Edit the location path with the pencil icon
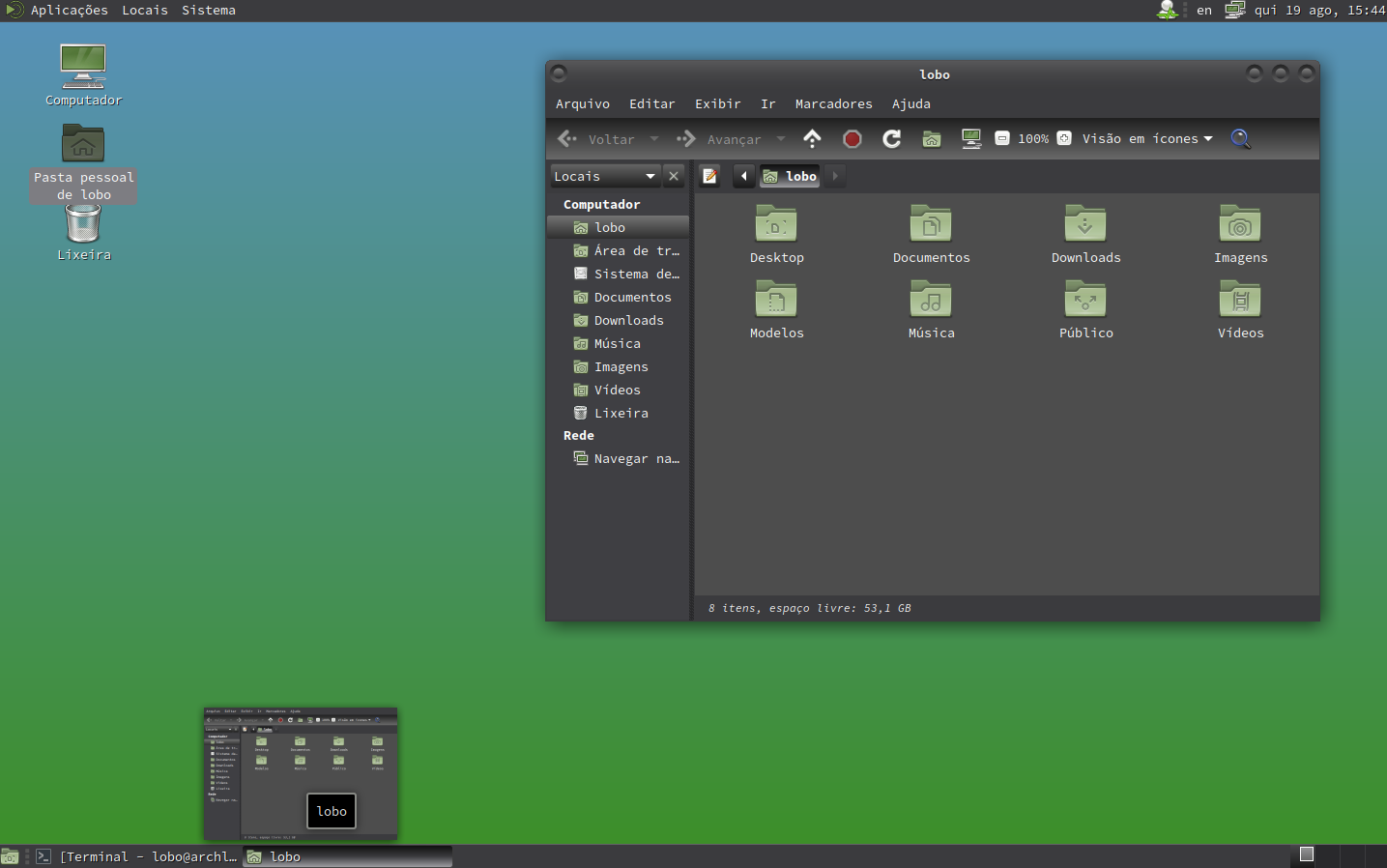 tap(709, 176)
